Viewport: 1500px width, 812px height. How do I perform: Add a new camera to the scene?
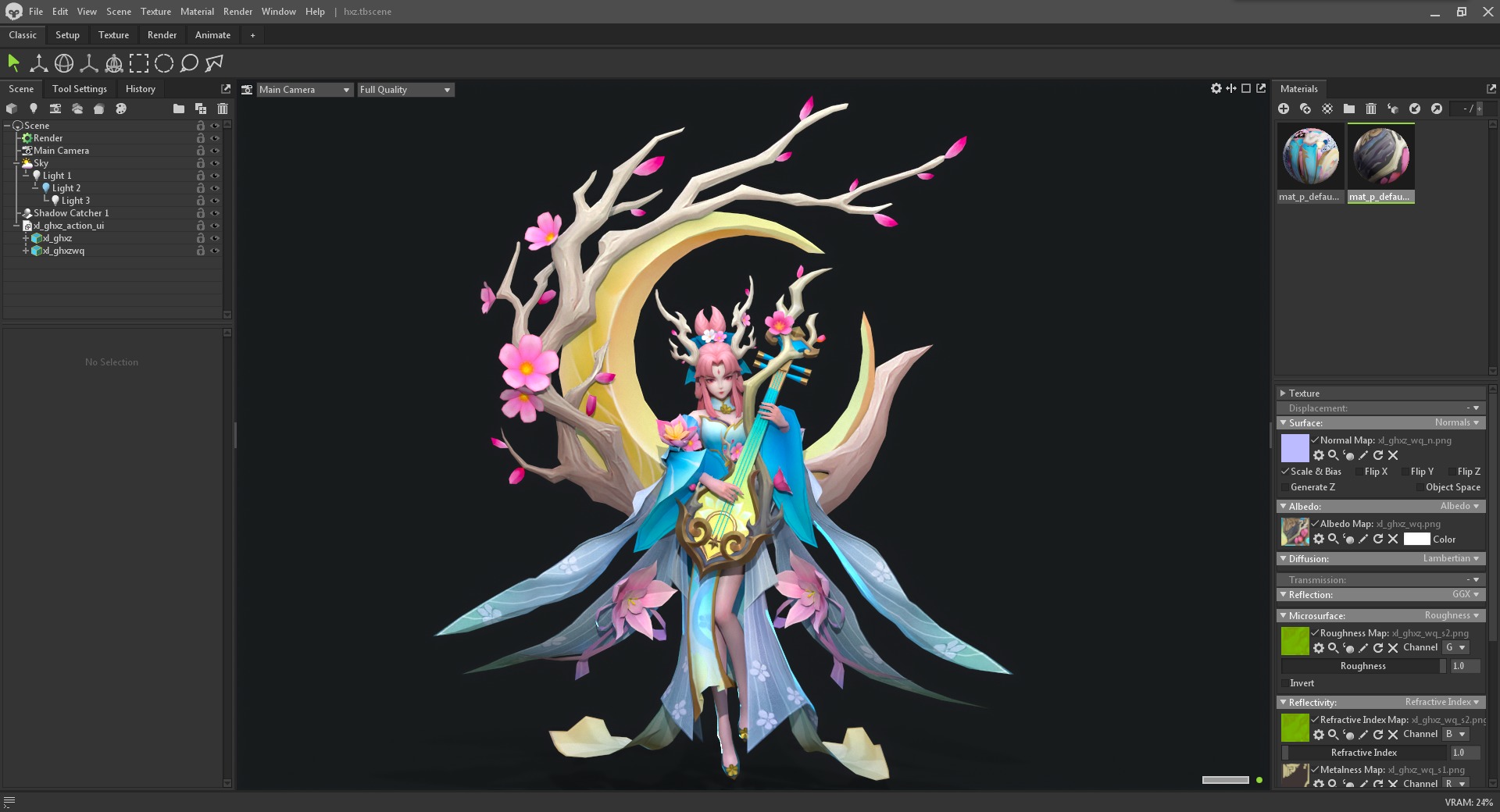pyautogui.click(x=55, y=109)
